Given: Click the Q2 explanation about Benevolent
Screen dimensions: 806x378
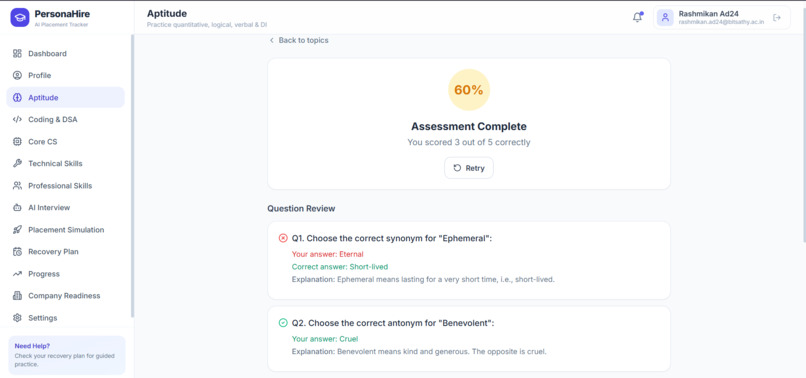Looking at the screenshot, I should coord(419,352).
